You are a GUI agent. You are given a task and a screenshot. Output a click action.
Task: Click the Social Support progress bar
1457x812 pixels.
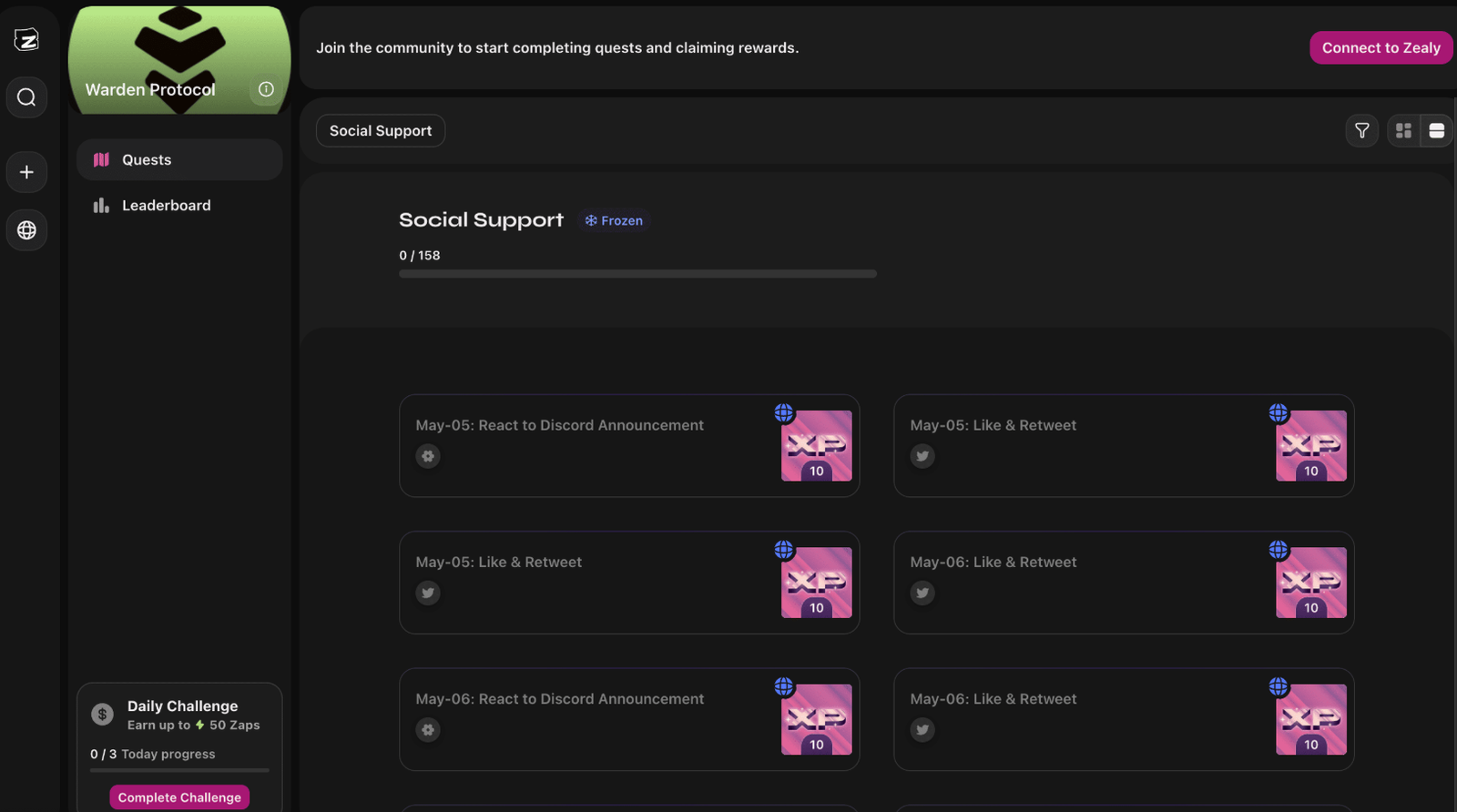[637, 274]
